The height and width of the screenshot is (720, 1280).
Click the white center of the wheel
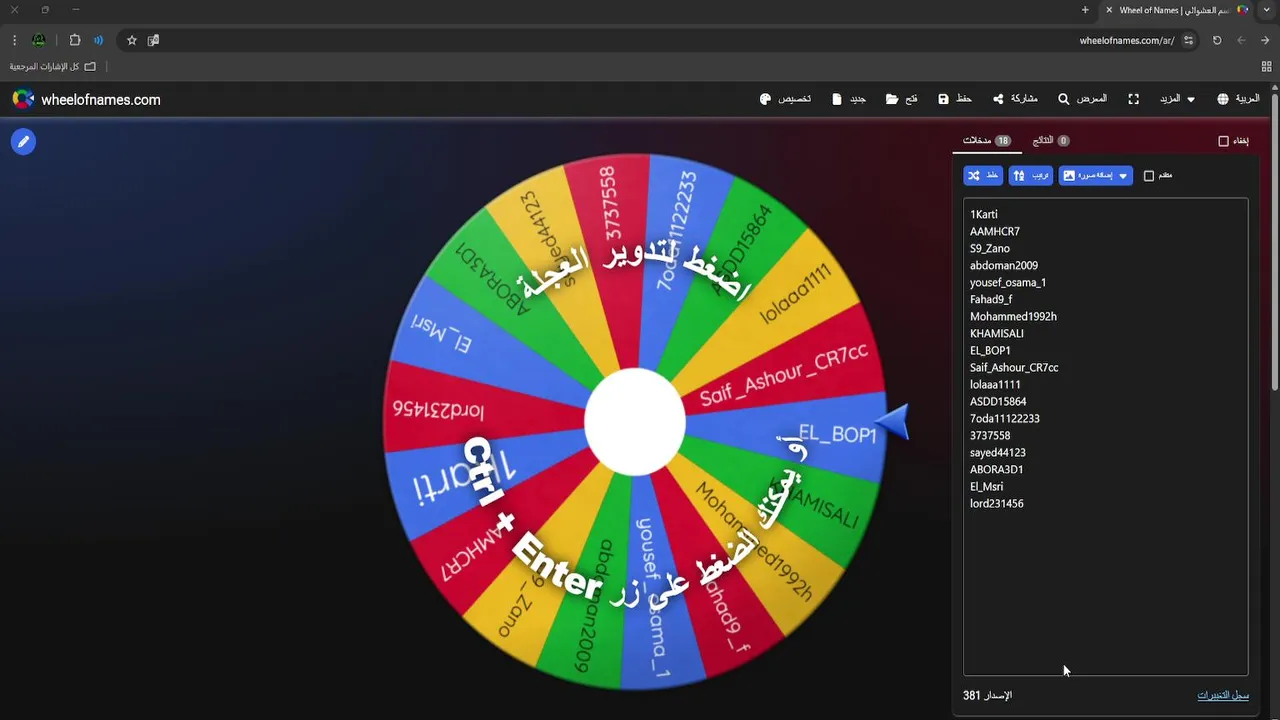(x=635, y=422)
